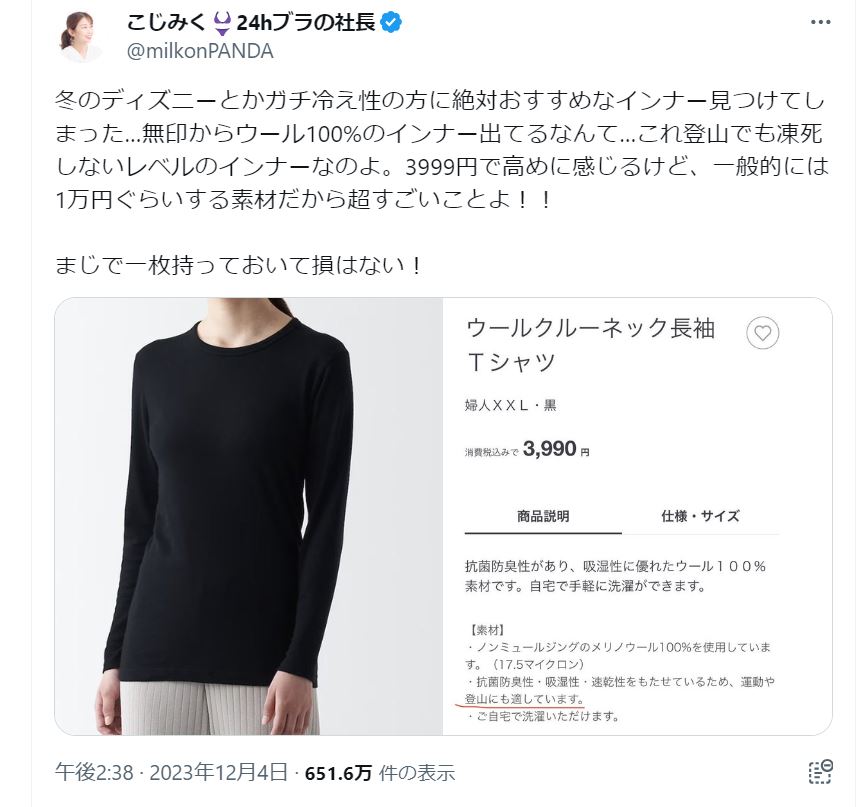Image resolution: width=863 pixels, height=807 pixels.
Task: Open the black wool shirt product image
Action: [249, 516]
